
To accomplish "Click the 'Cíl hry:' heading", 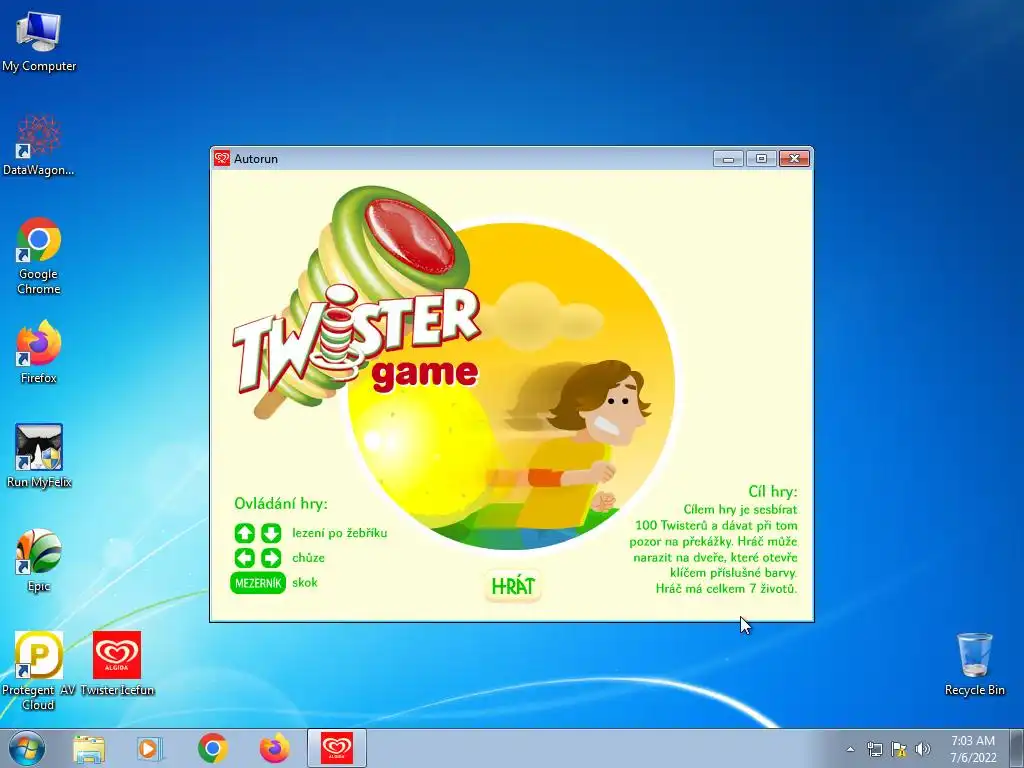I will (773, 491).
